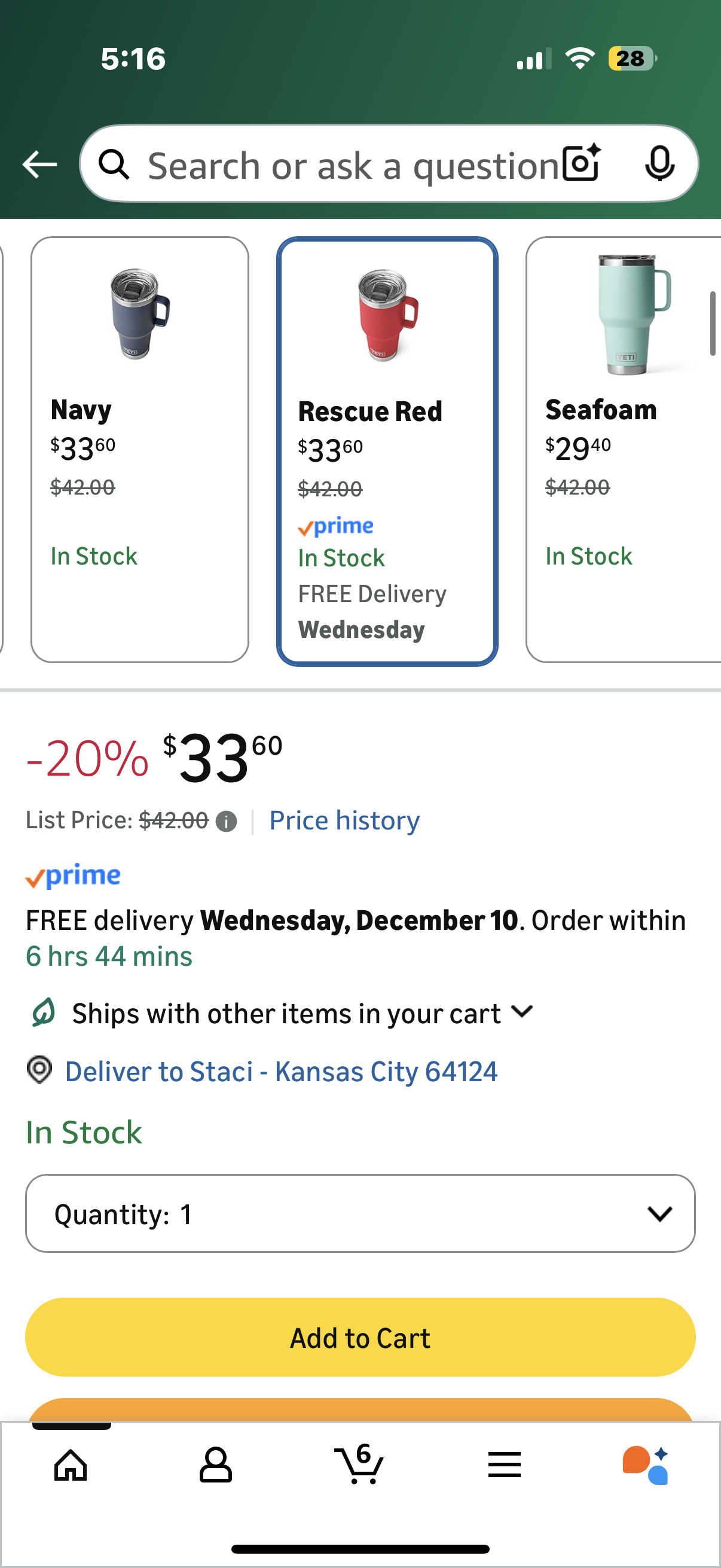
Task: Tap Deliver to Staci address link
Action: click(x=281, y=1071)
